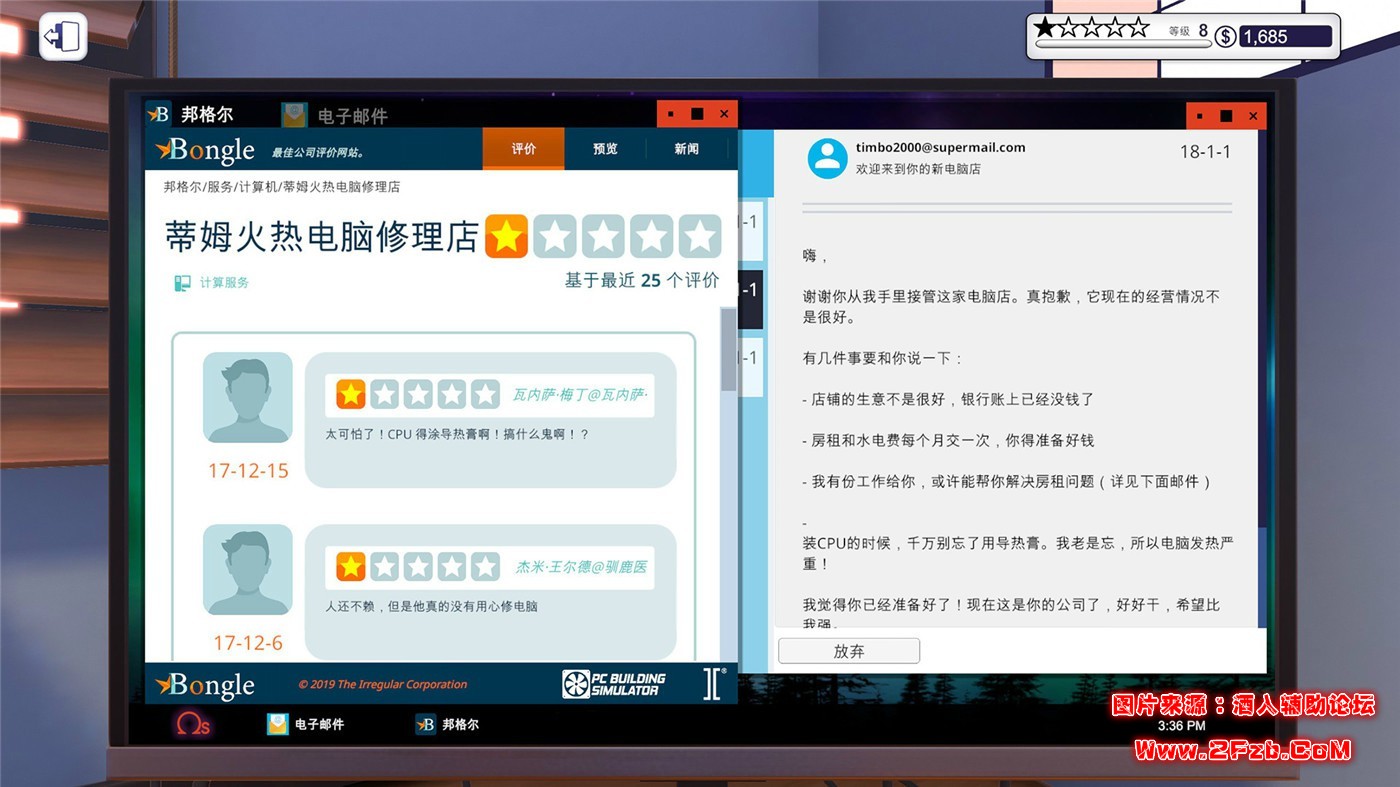
Task: Select the 新闻 tab
Action: (x=686, y=149)
